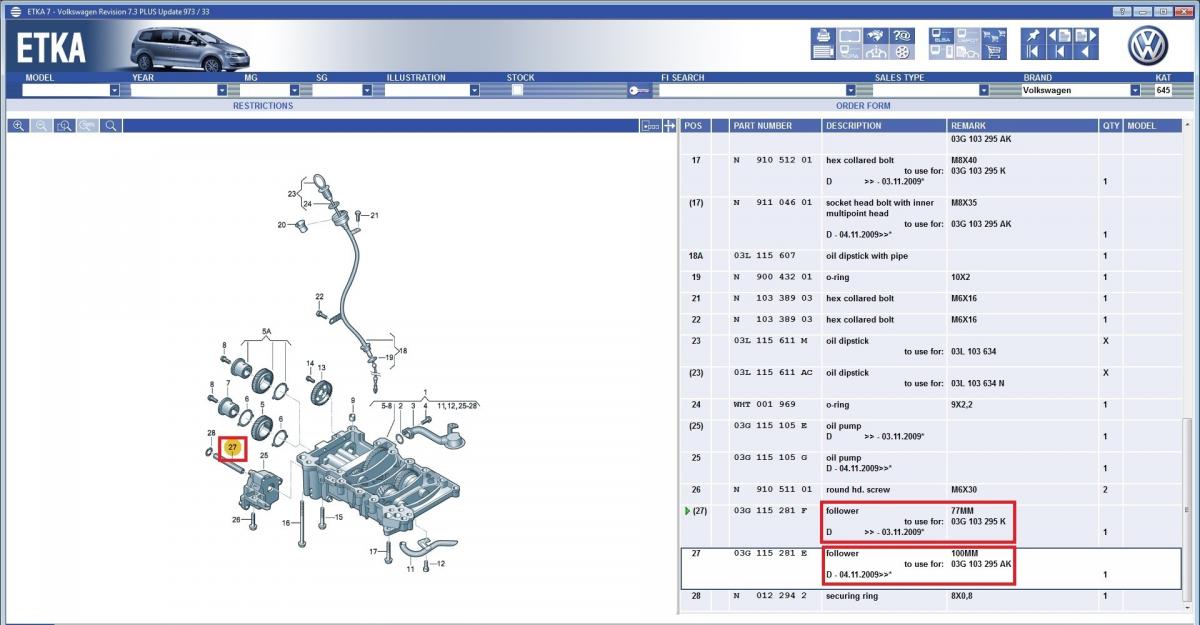Viewport: 1200px width, 625px height.
Task: Select the 'oil dipstick with pipe' row
Action: pyautogui.click(x=930, y=256)
